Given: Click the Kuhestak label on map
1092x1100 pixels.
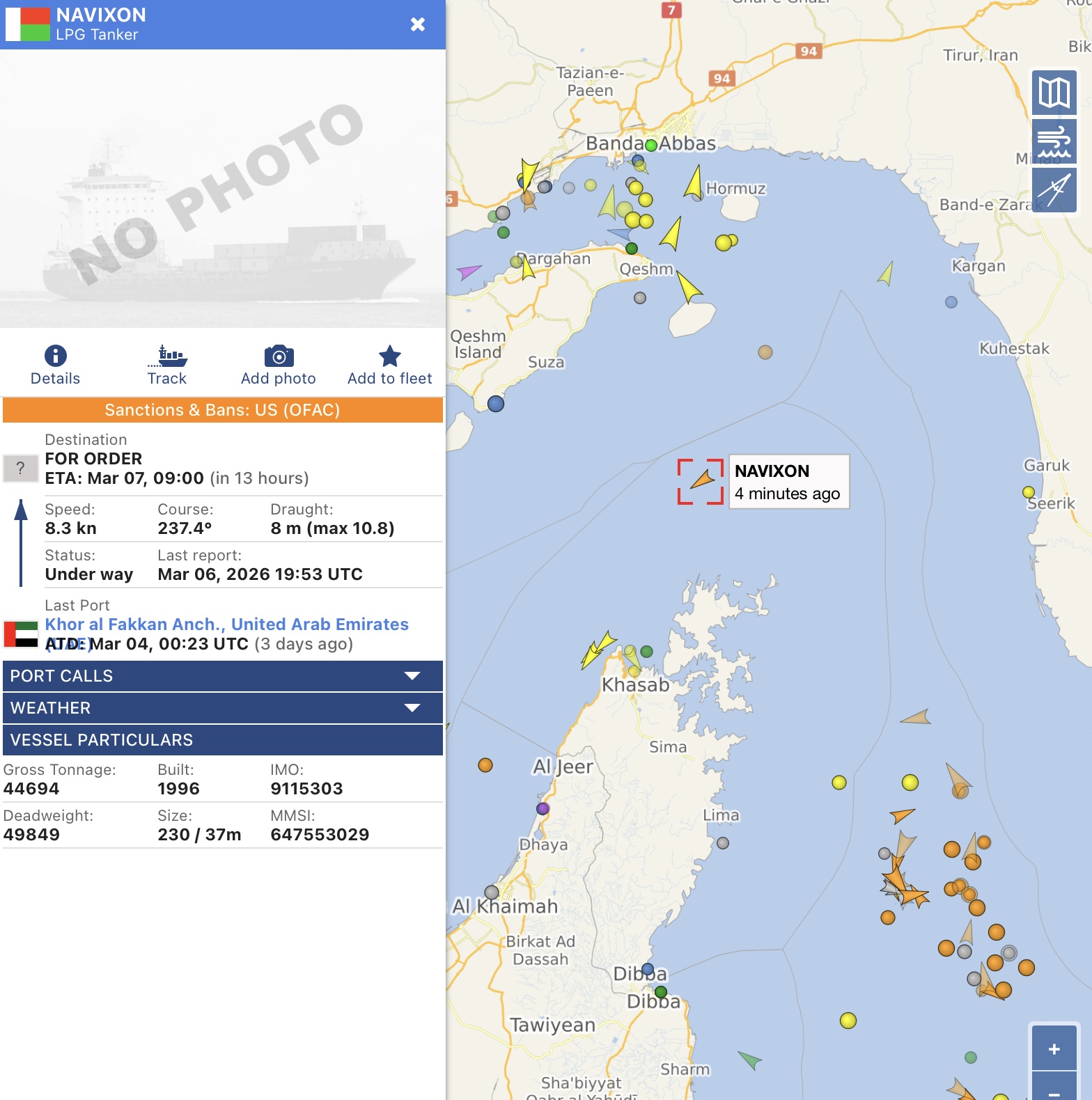Looking at the screenshot, I should pos(1014,348).
